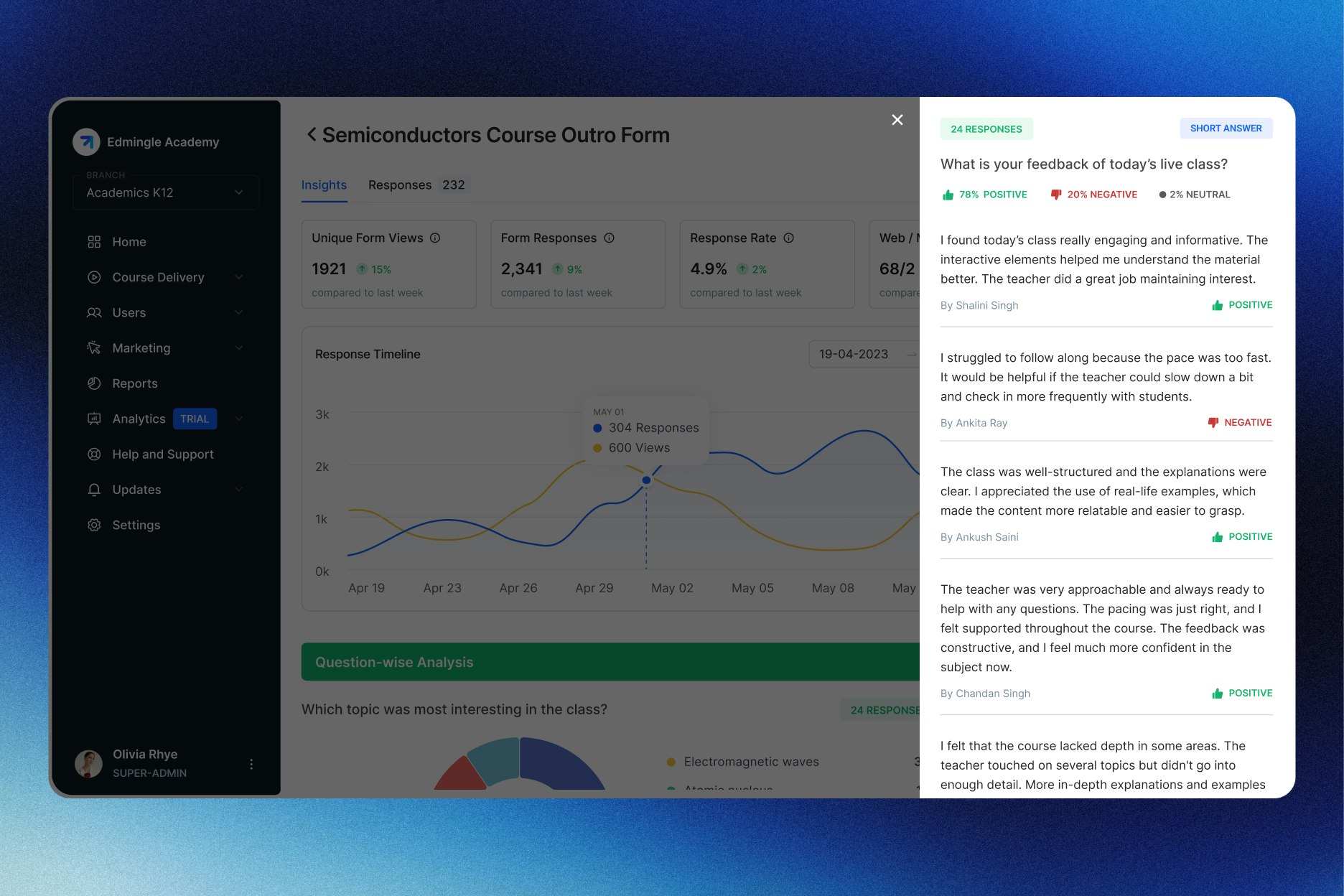The width and height of the screenshot is (1344, 896).
Task: Open Settings from the sidebar
Action: pyautogui.click(x=136, y=525)
